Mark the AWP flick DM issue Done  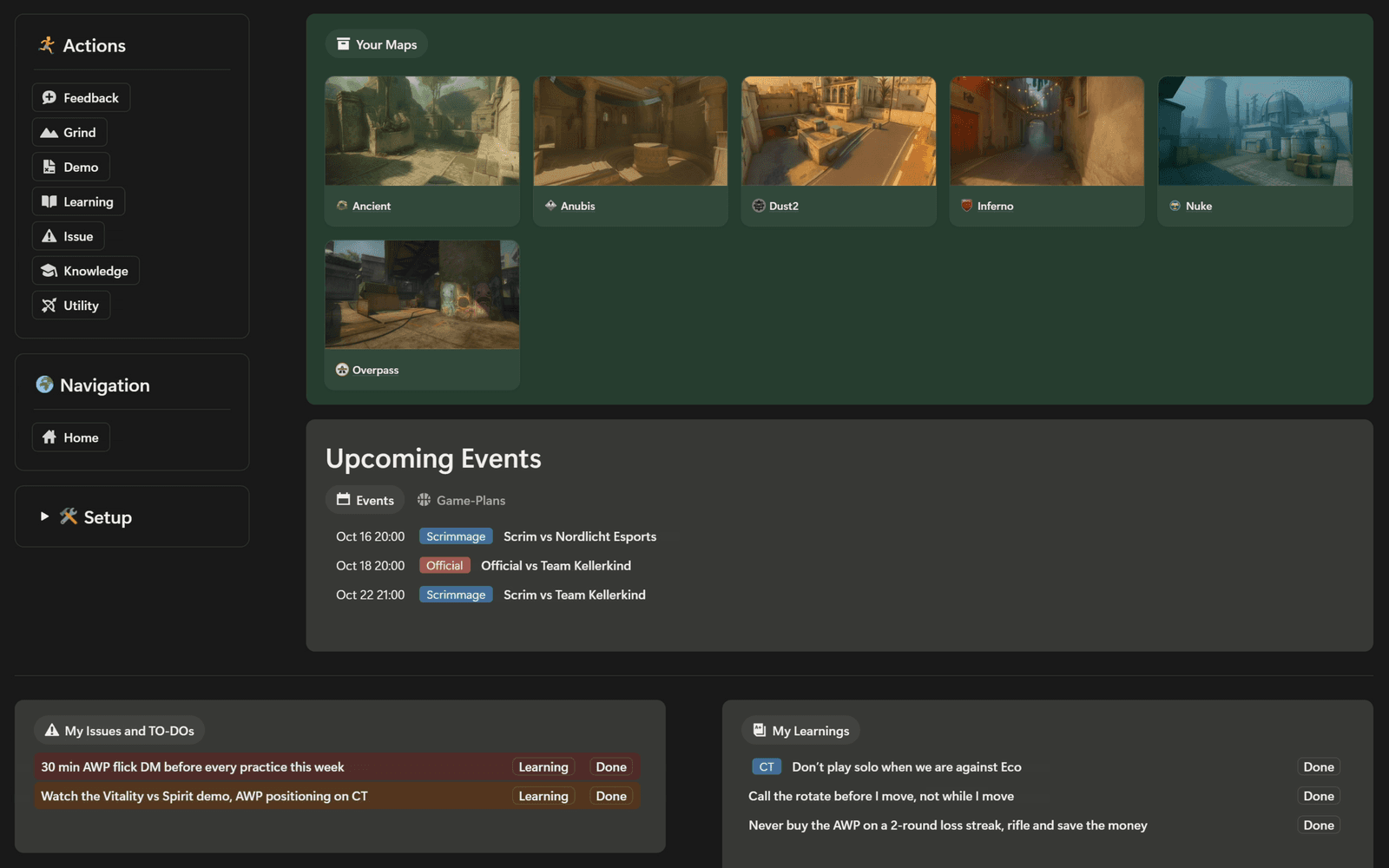pos(611,767)
